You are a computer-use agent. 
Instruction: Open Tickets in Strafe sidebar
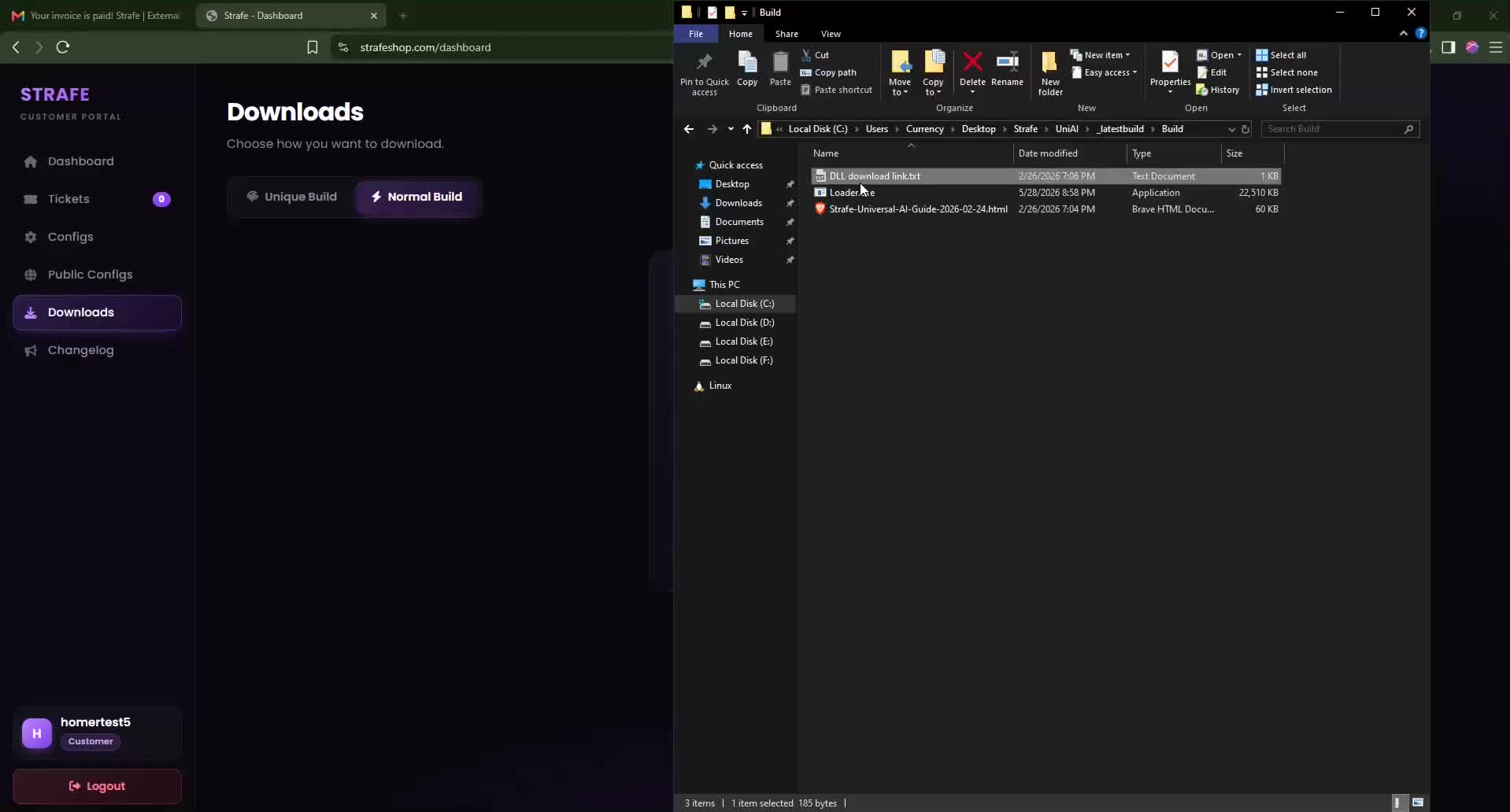point(97,199)
